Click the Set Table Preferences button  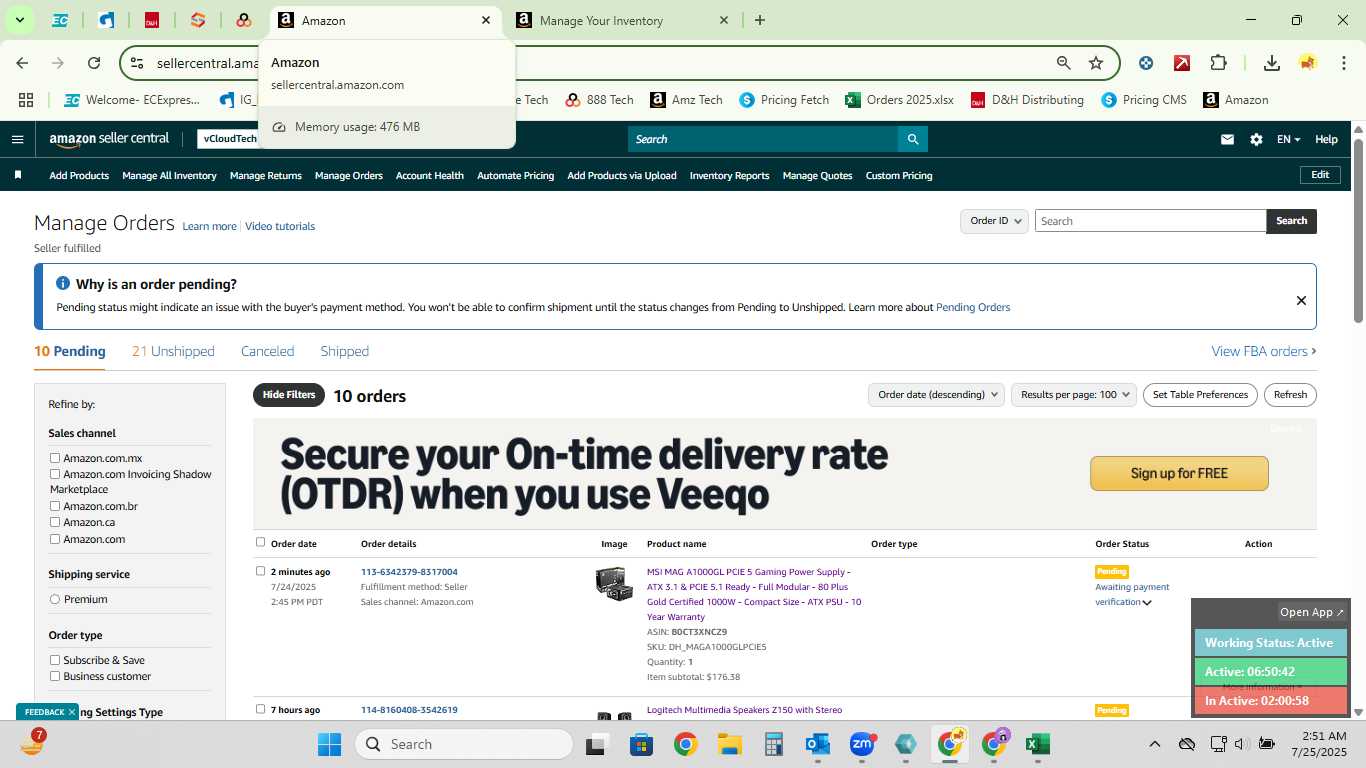1200,395
